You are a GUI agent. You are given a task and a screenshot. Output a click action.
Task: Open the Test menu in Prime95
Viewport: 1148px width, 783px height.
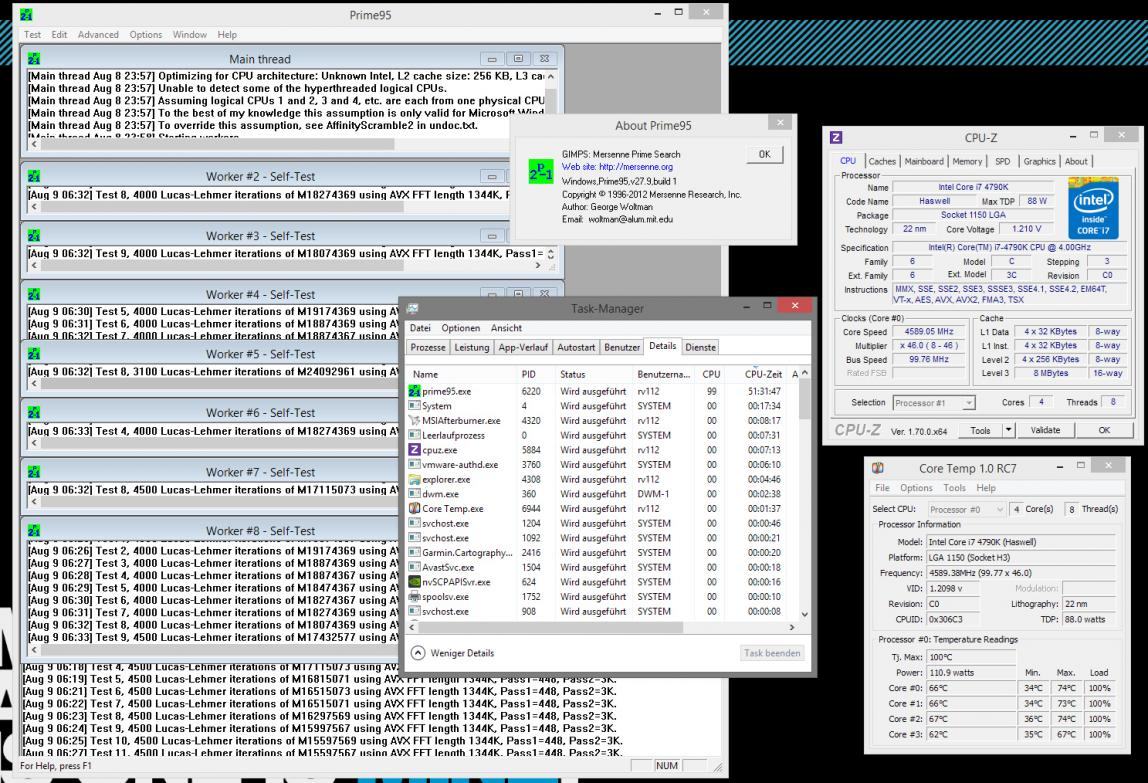pyautogui.click(x=32, y=34)
